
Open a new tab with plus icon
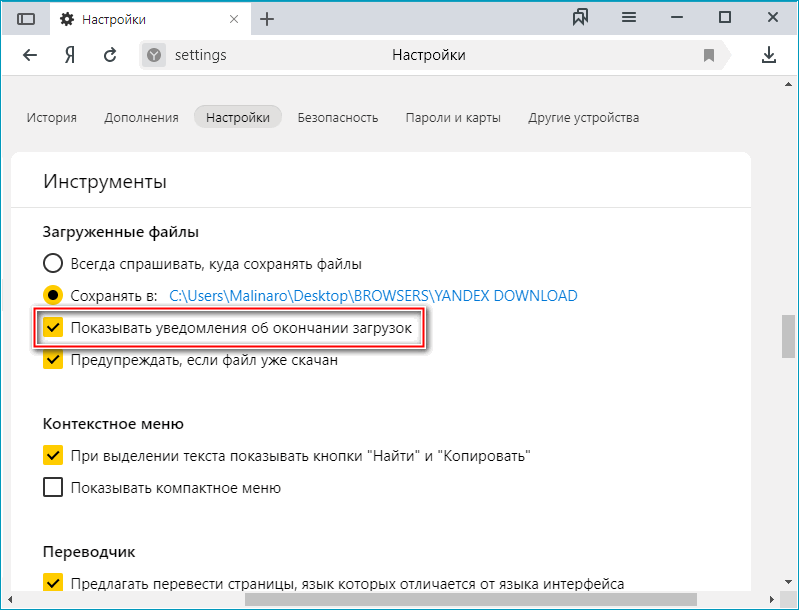[267, 19]
